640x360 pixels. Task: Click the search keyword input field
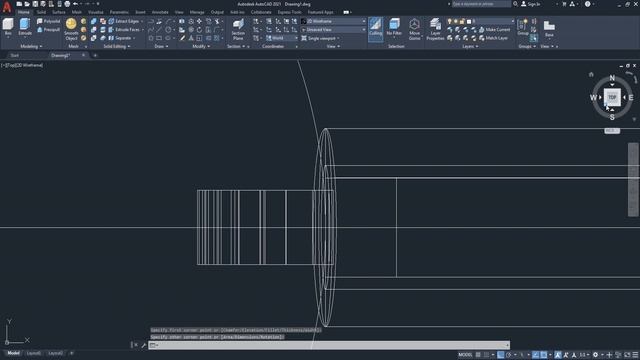pyautogui.click(x=481, y=4)
